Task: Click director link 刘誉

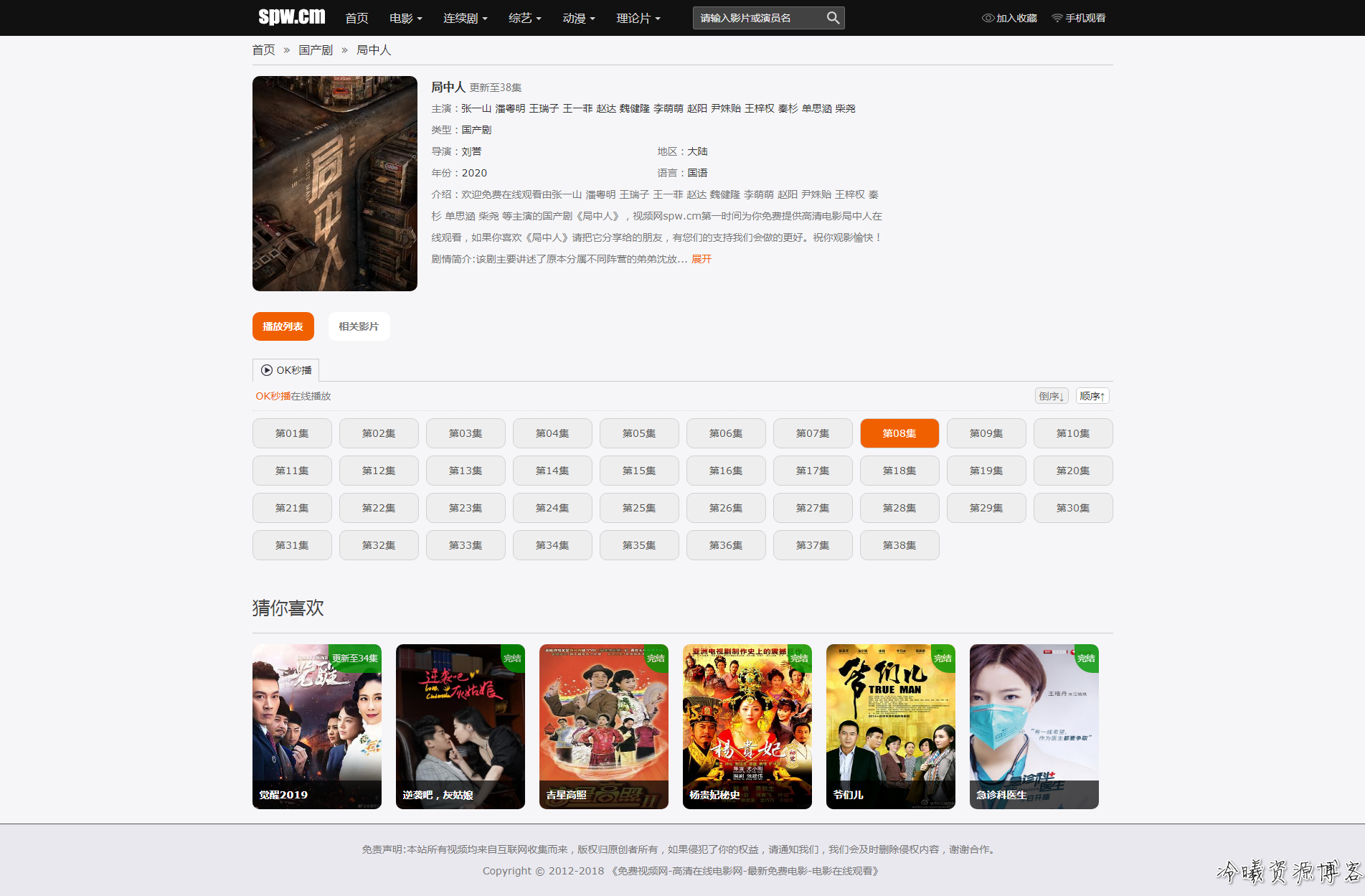Action: click(x=471, y=151)
